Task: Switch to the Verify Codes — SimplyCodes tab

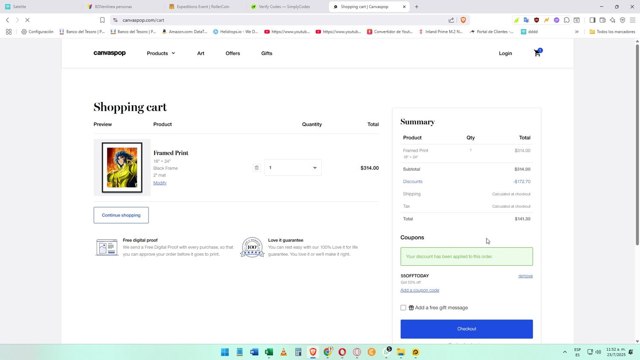Action: pos(284,7)
